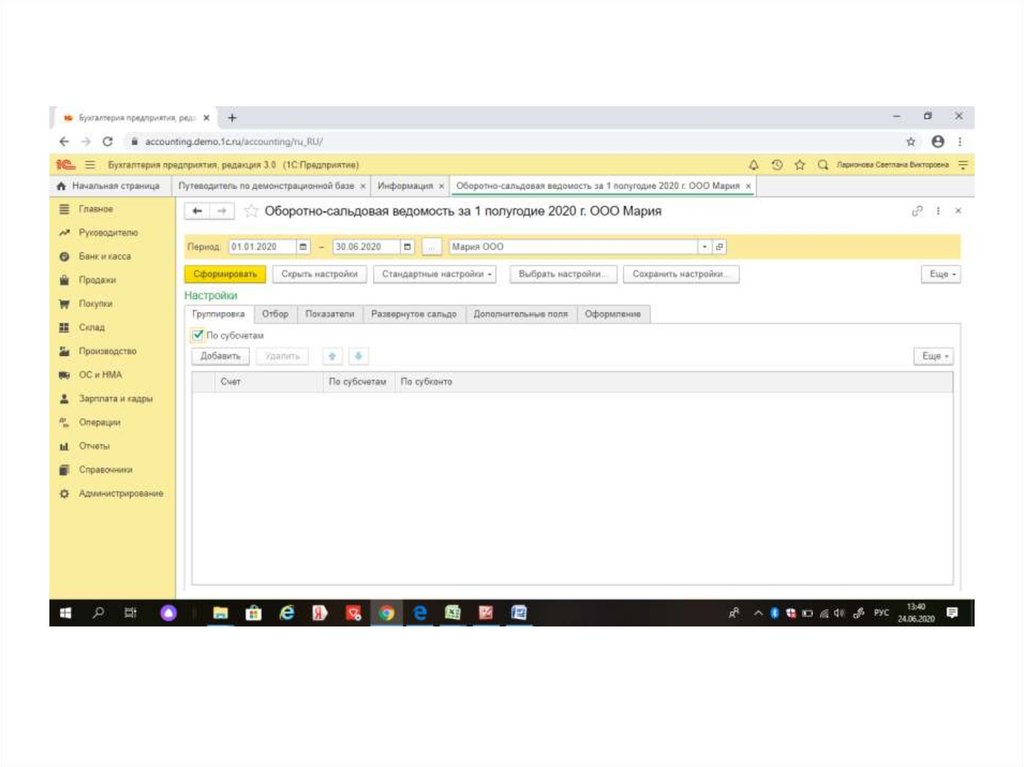Viewport: 1024px width, 767px height.
Task: Open calendar picker for period start date
Action: [303, 247]
